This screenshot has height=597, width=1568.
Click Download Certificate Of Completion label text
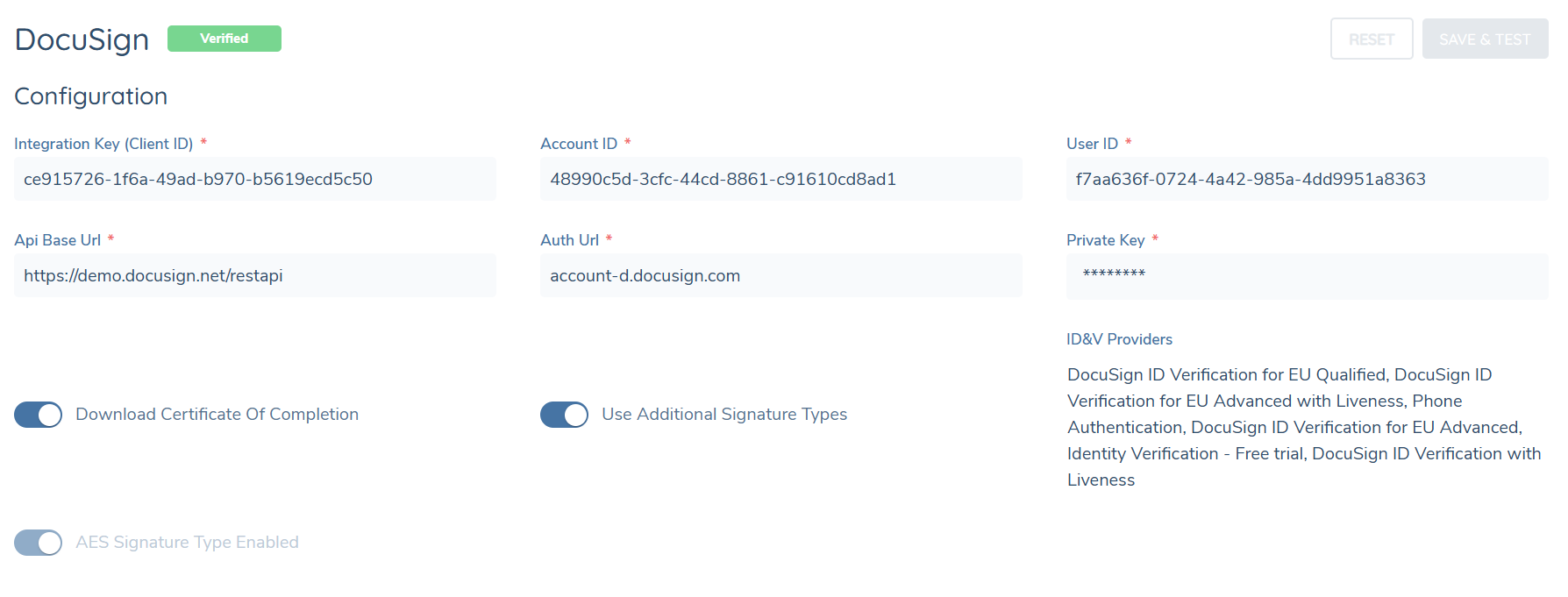[x=217, y=415]
